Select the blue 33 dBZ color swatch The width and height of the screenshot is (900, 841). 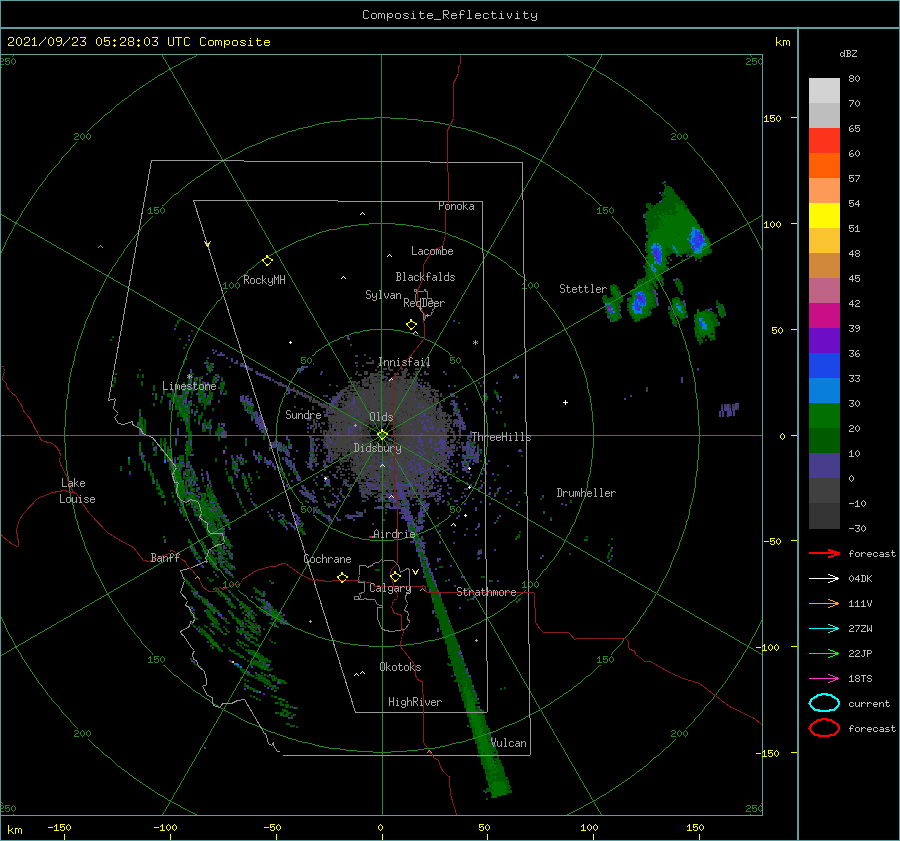(824, 366)
